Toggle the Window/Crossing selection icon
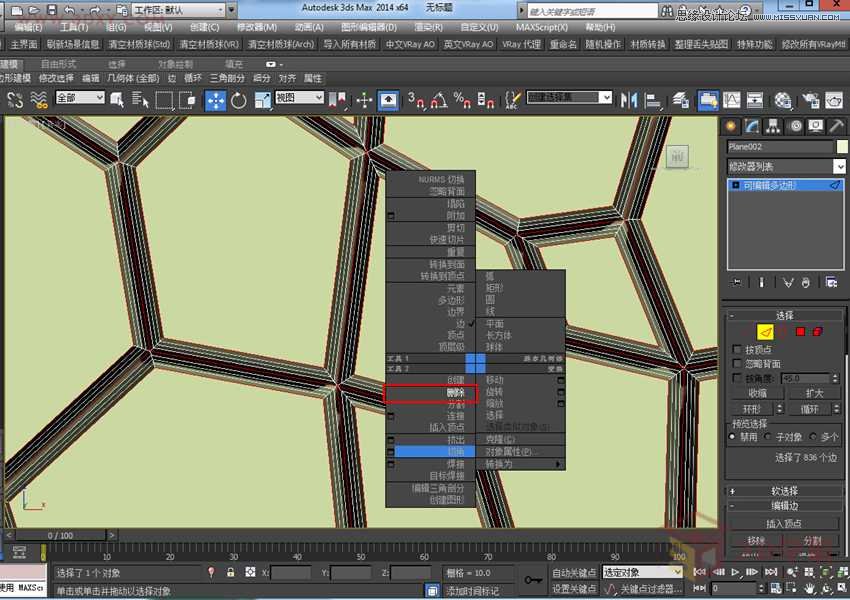 pyautogui.click(x=187, y=100)
